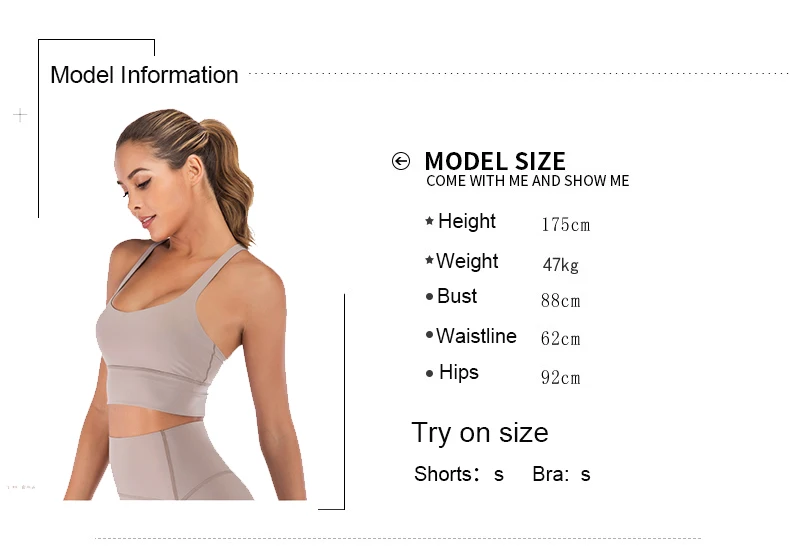Click the Bra: s size text

click(561, 474)
